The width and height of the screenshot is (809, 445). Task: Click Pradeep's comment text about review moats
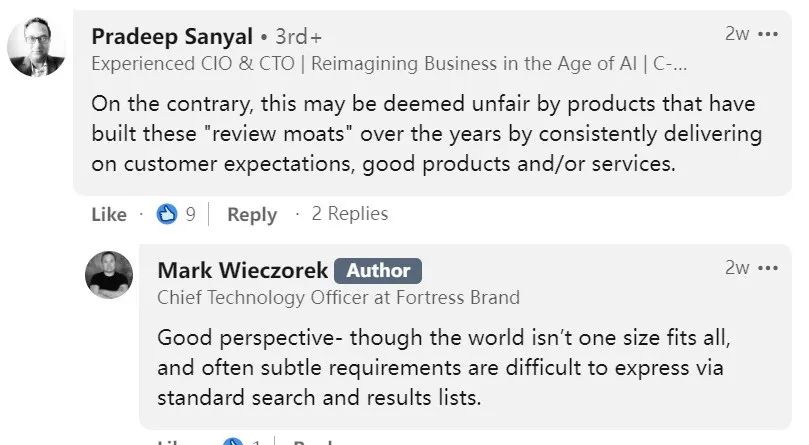tap(425, 133)
